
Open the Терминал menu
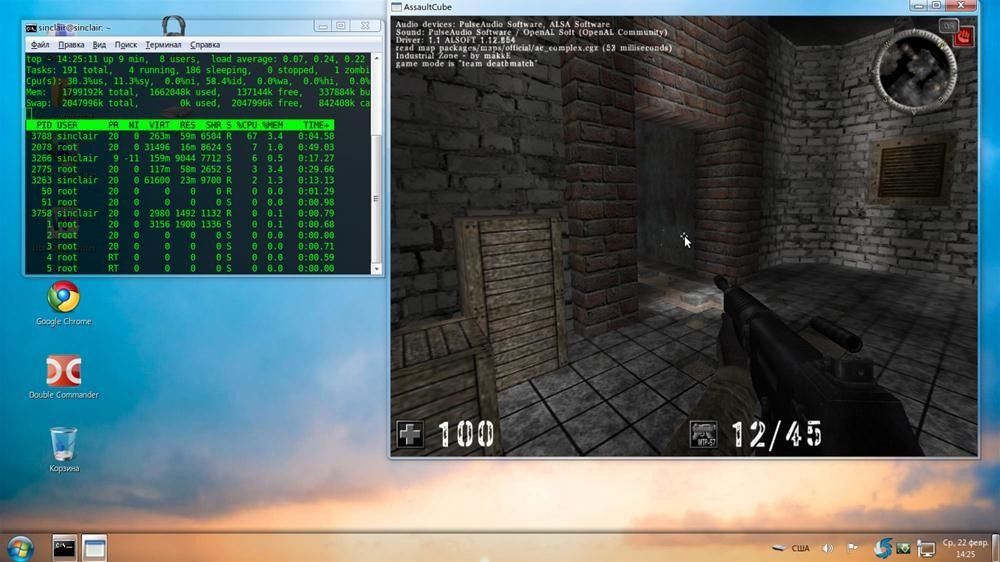point(163,45)
